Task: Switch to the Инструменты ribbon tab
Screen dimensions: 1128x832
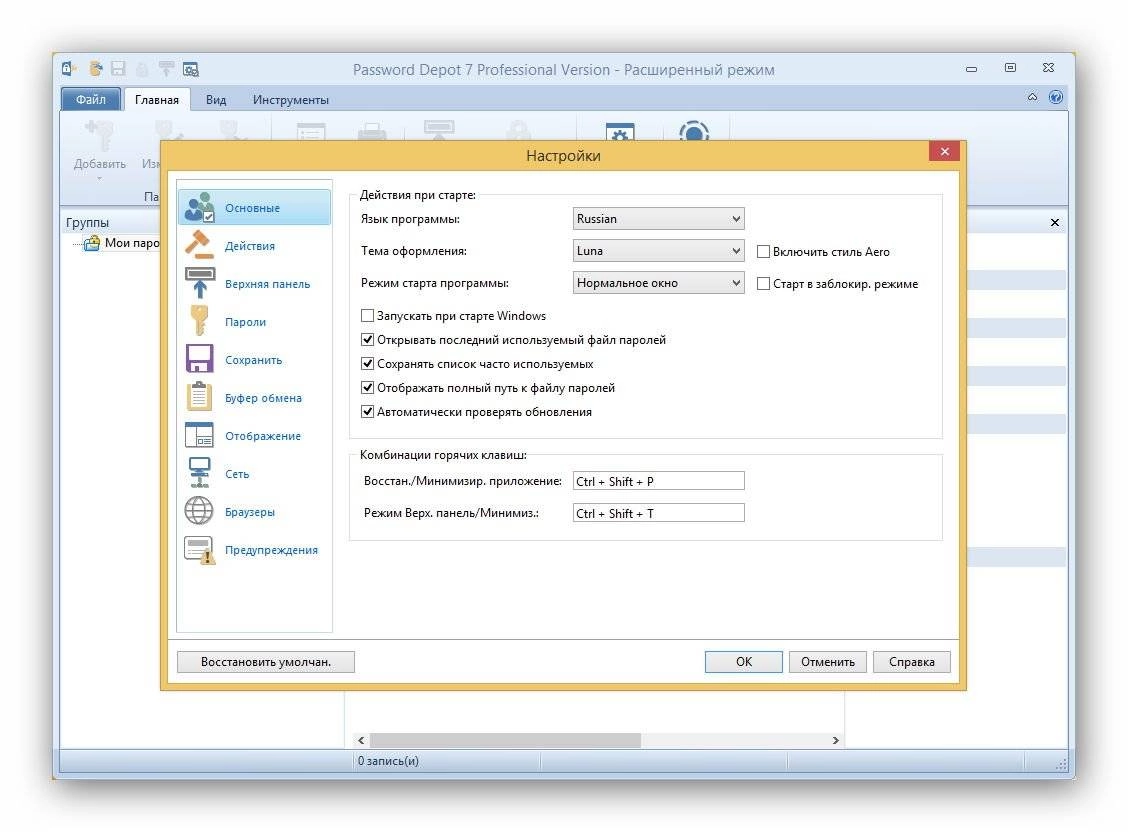Action: (x=291, y=99)
